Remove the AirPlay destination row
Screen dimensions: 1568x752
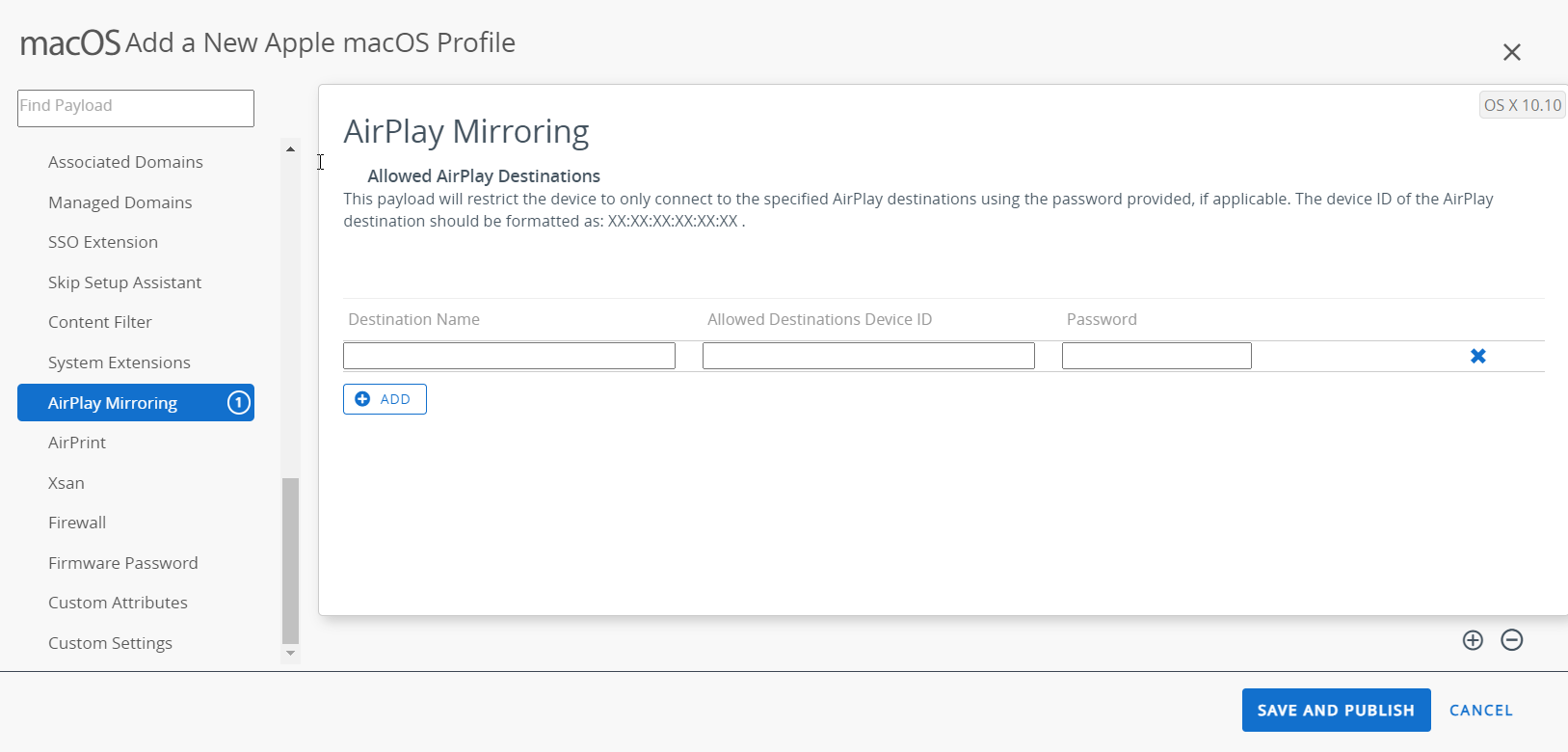click(x=1477, y=356)
